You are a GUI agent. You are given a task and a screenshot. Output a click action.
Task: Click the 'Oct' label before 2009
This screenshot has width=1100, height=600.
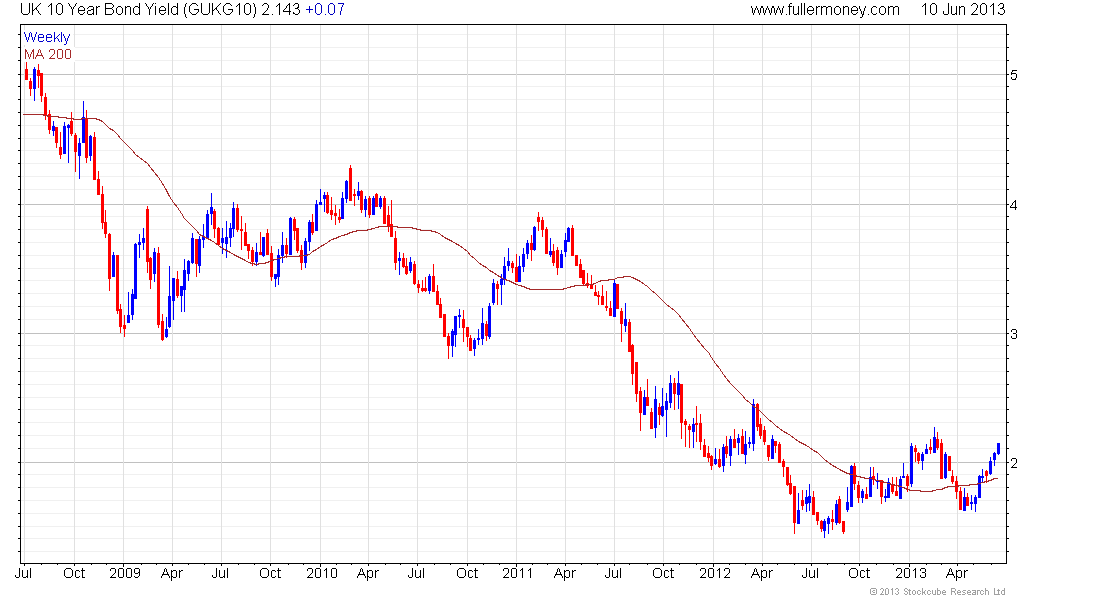point(74,573)
